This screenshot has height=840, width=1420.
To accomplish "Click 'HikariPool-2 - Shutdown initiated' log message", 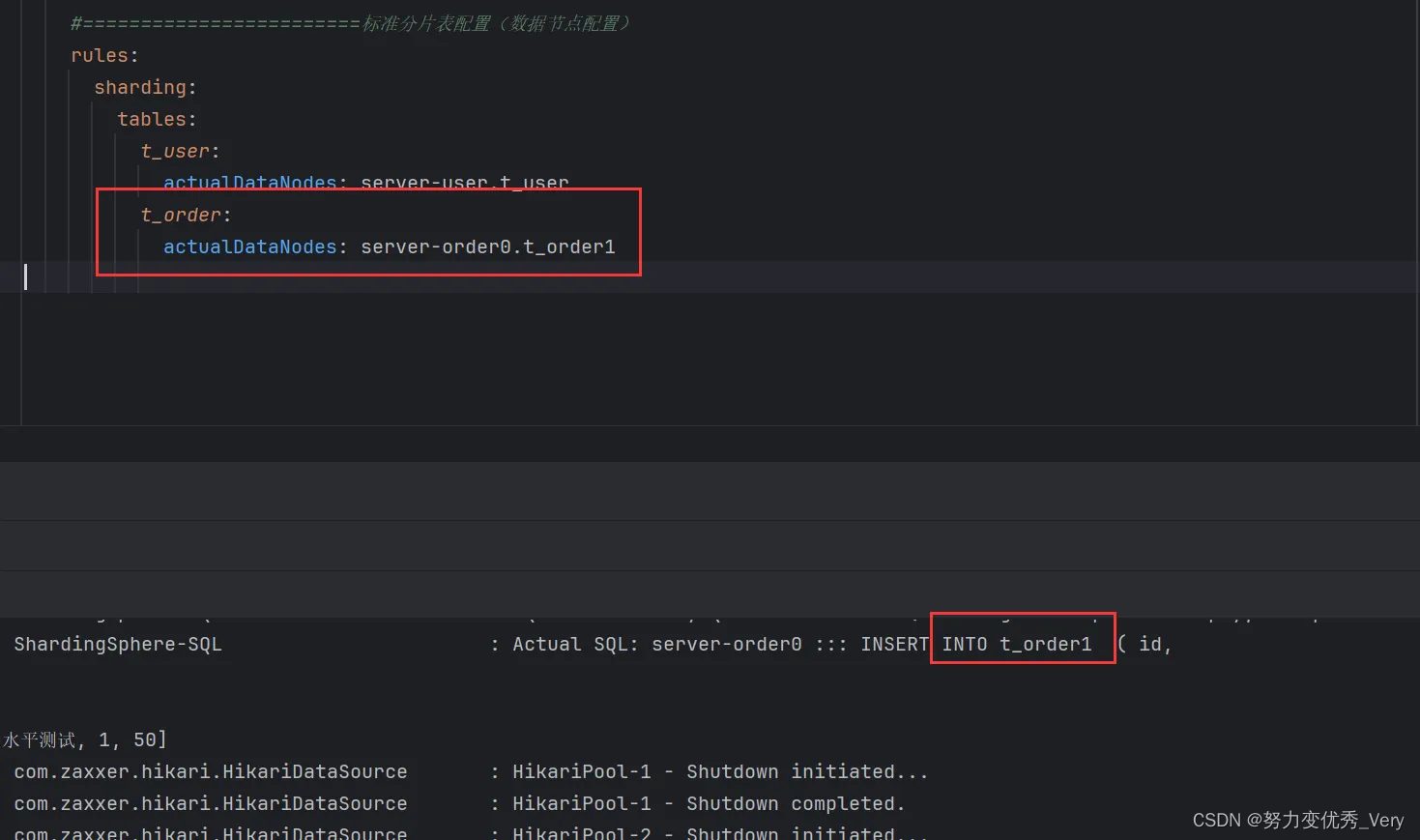I will (x=720, y=832).
